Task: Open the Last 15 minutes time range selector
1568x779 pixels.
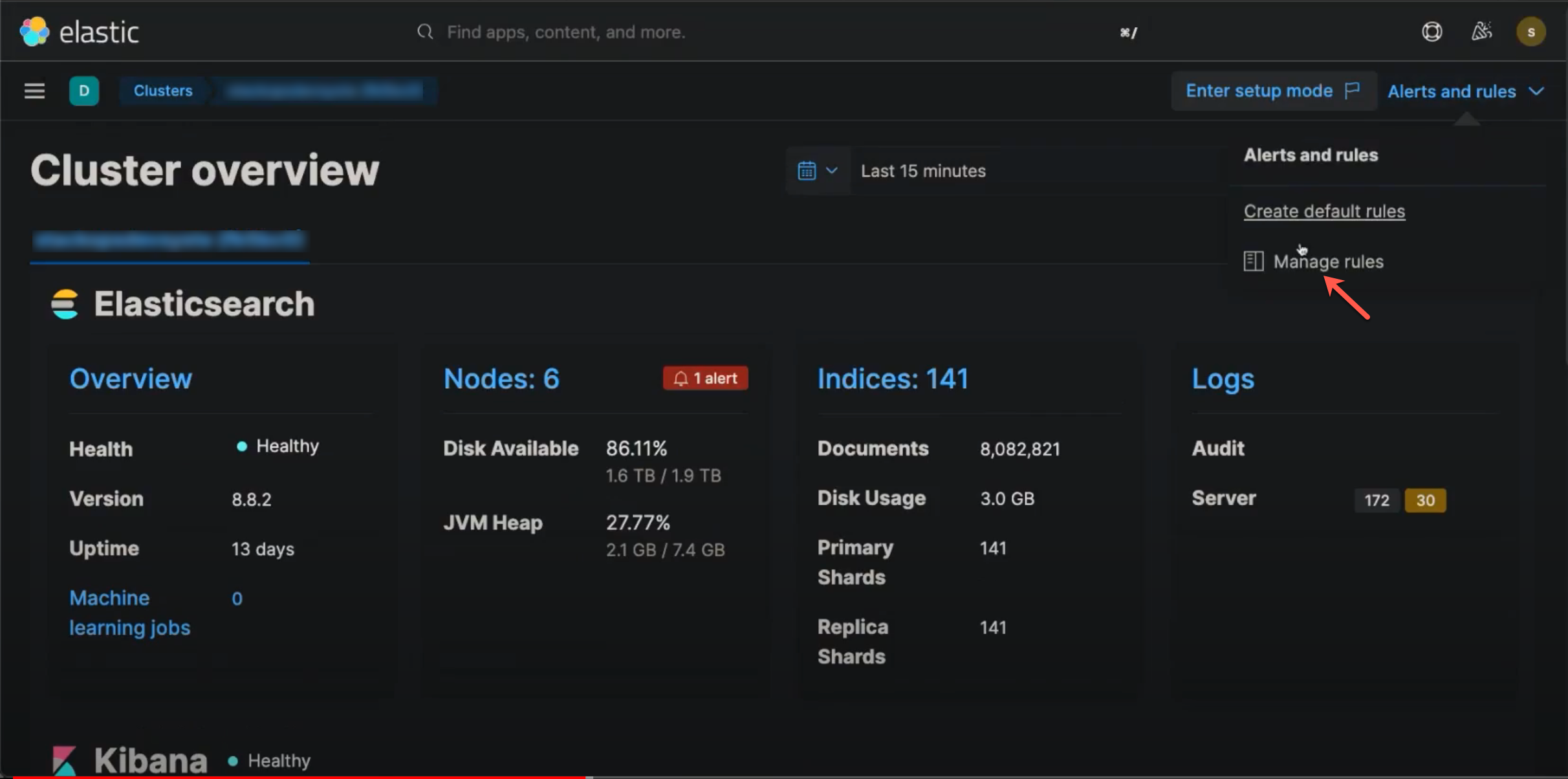Action: coord(923,170)
